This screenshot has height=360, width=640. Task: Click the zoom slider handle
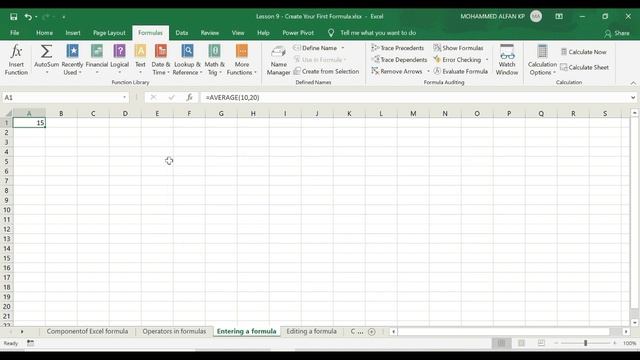(x=585, y=343)
